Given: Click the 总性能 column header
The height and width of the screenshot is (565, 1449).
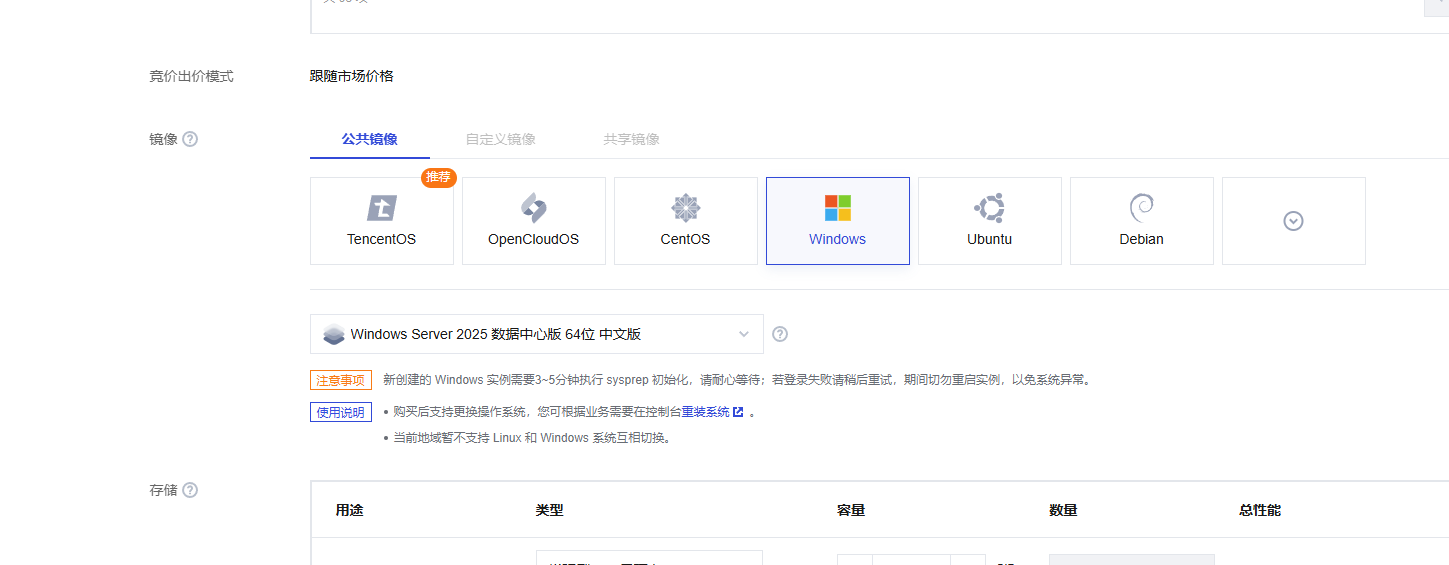Looking at the screenshot, I should (1260, 510).
